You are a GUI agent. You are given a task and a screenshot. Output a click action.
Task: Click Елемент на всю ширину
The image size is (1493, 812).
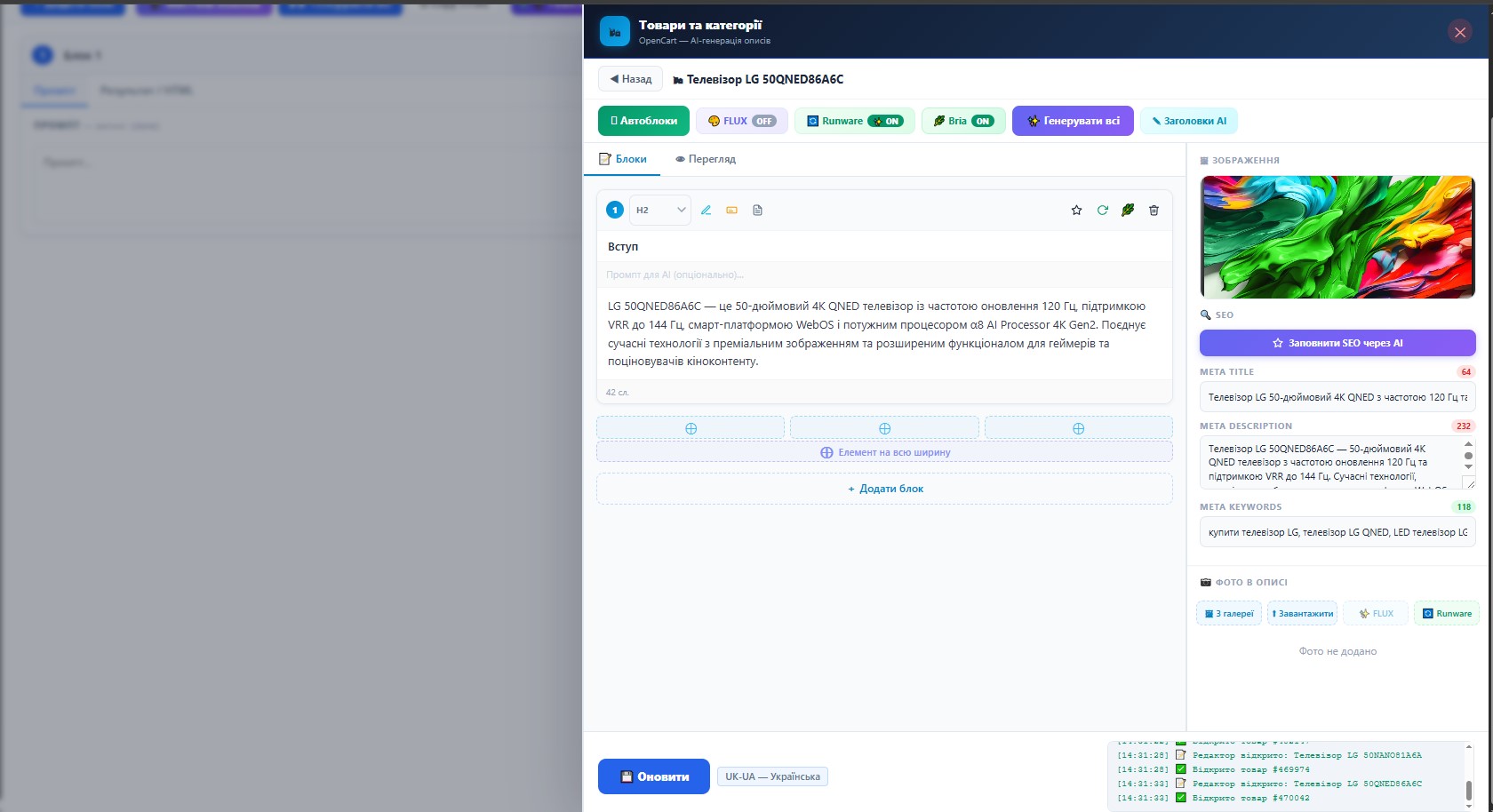(884, 452)
